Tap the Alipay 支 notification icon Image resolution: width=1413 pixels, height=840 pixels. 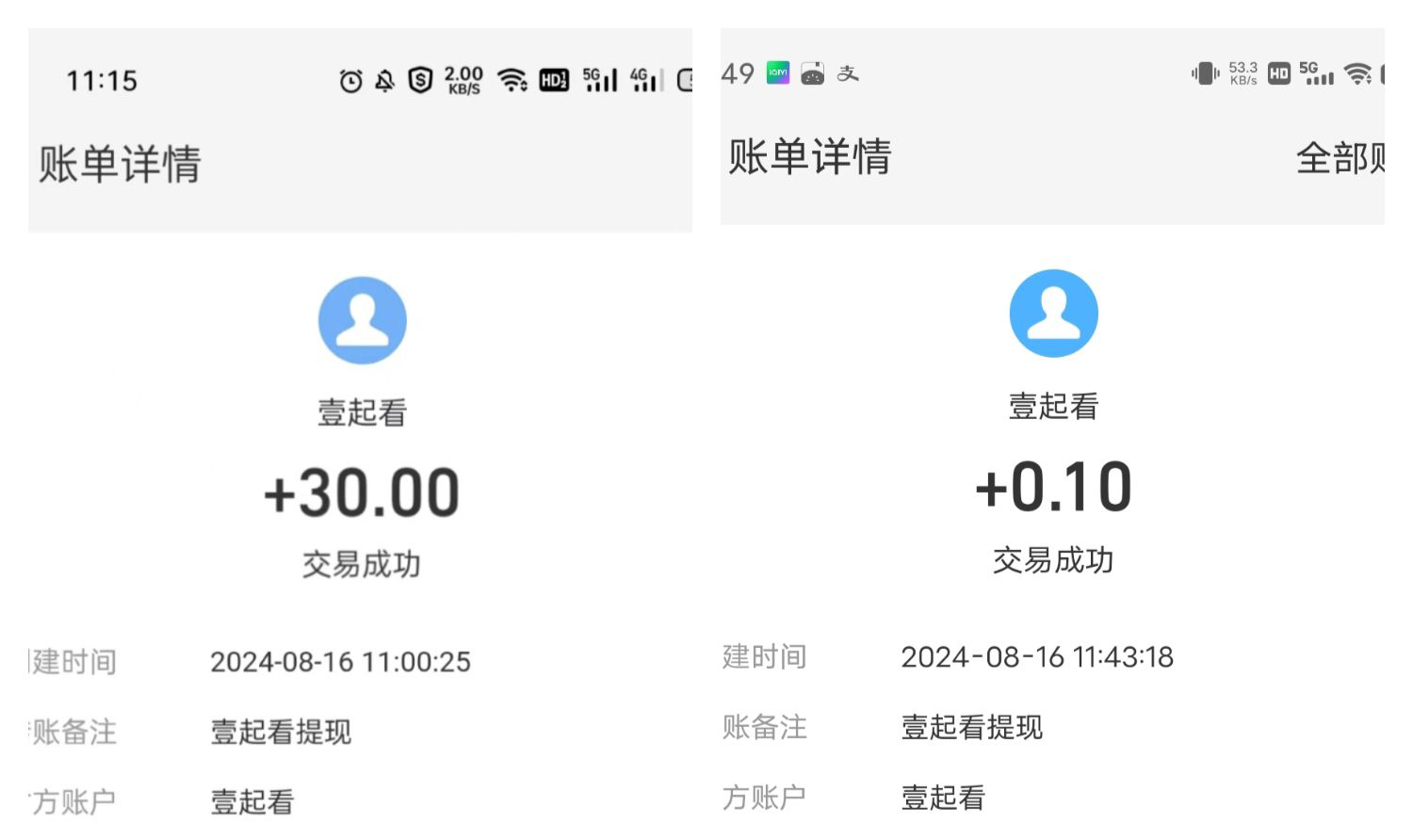848,73
